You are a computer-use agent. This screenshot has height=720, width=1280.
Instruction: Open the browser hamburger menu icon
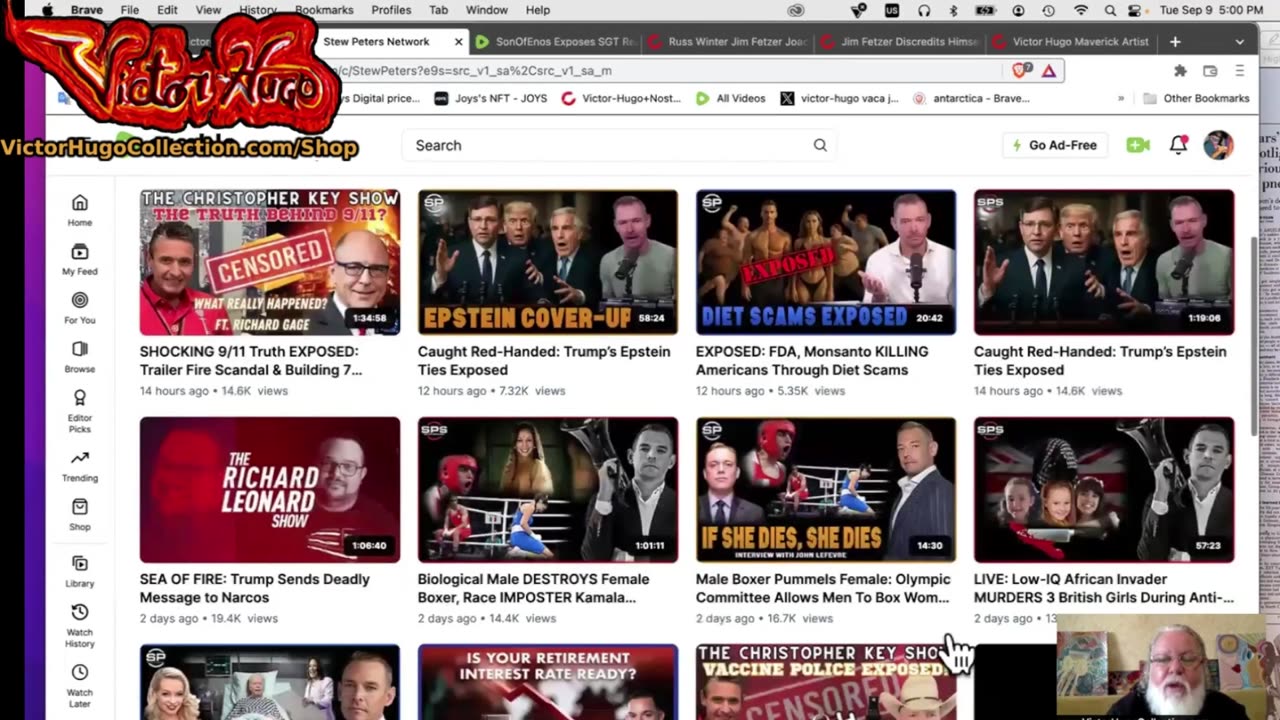click(x=1240, y=71)
